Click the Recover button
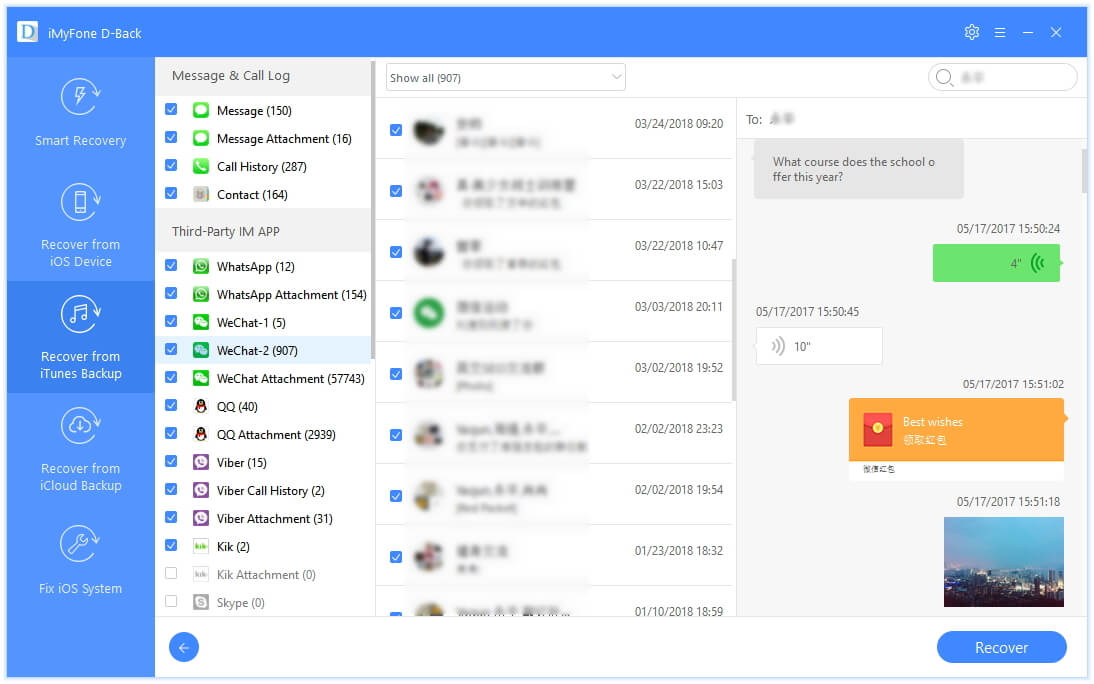 [1001, 648]
